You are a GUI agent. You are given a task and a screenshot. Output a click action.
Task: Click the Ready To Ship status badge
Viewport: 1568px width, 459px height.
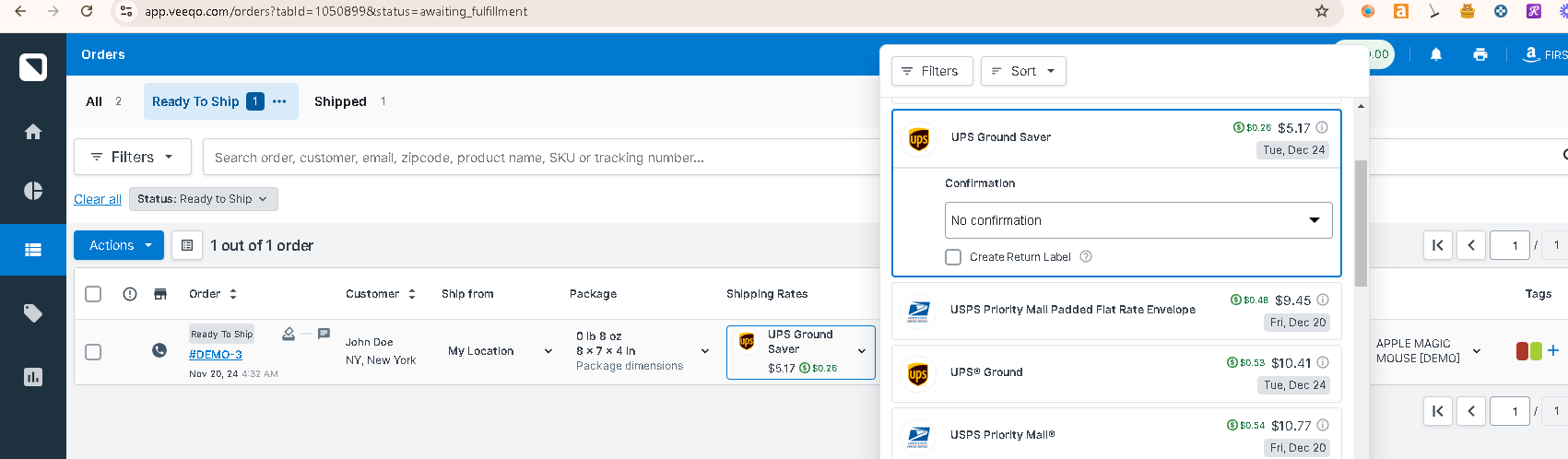tap(221, 334)
